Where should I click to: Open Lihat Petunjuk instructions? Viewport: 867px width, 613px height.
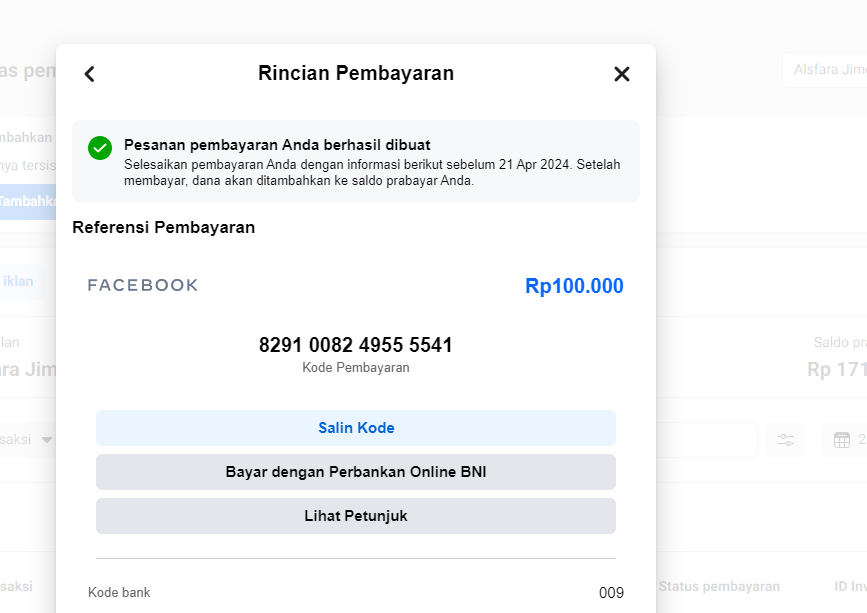click(x=356, y=516)
